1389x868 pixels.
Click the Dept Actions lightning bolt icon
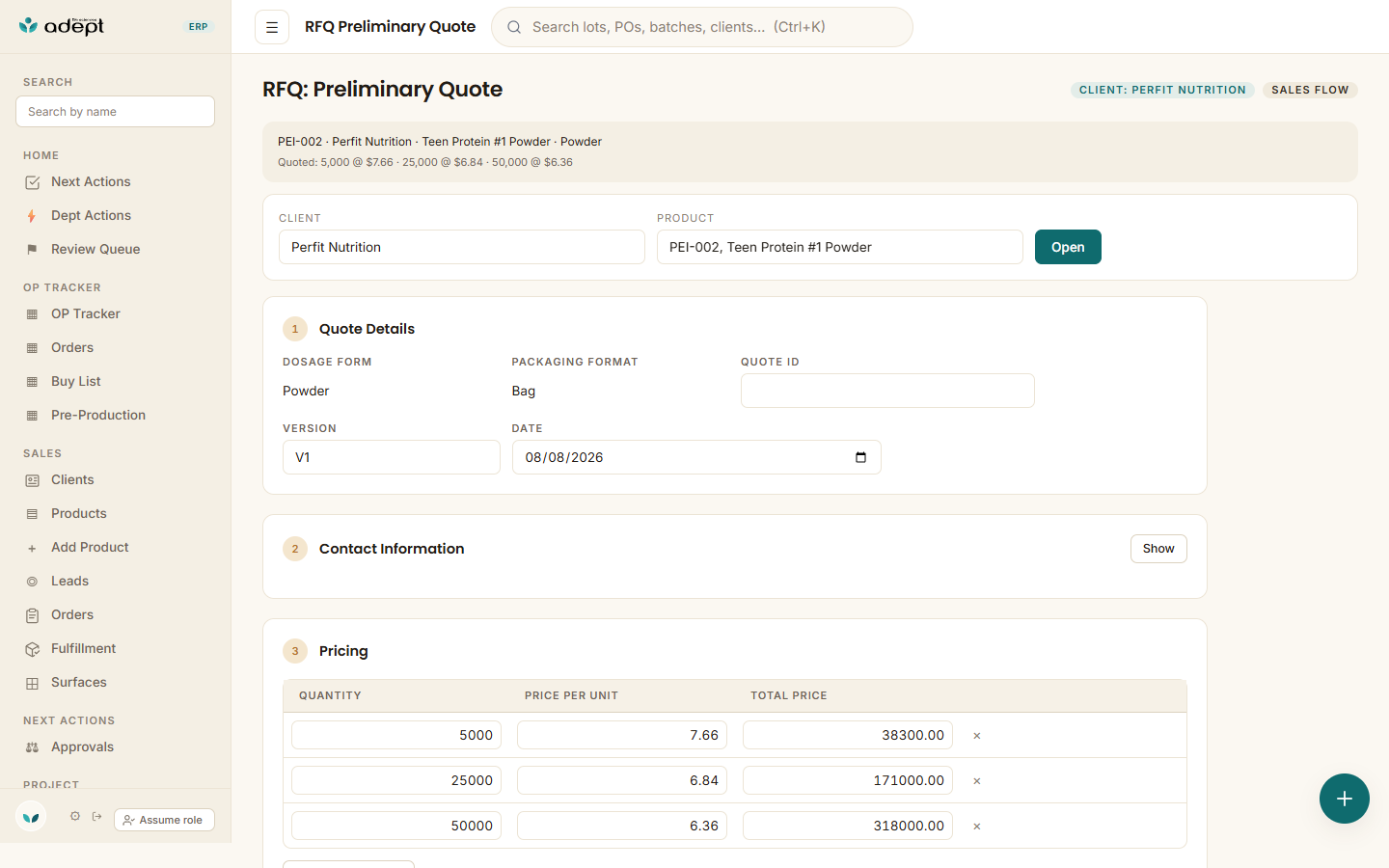click(x=32, y=216)
